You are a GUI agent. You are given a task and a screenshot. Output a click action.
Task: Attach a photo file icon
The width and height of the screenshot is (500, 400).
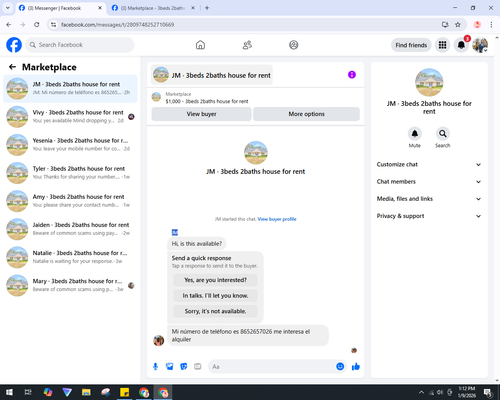[x=170, y=367]
